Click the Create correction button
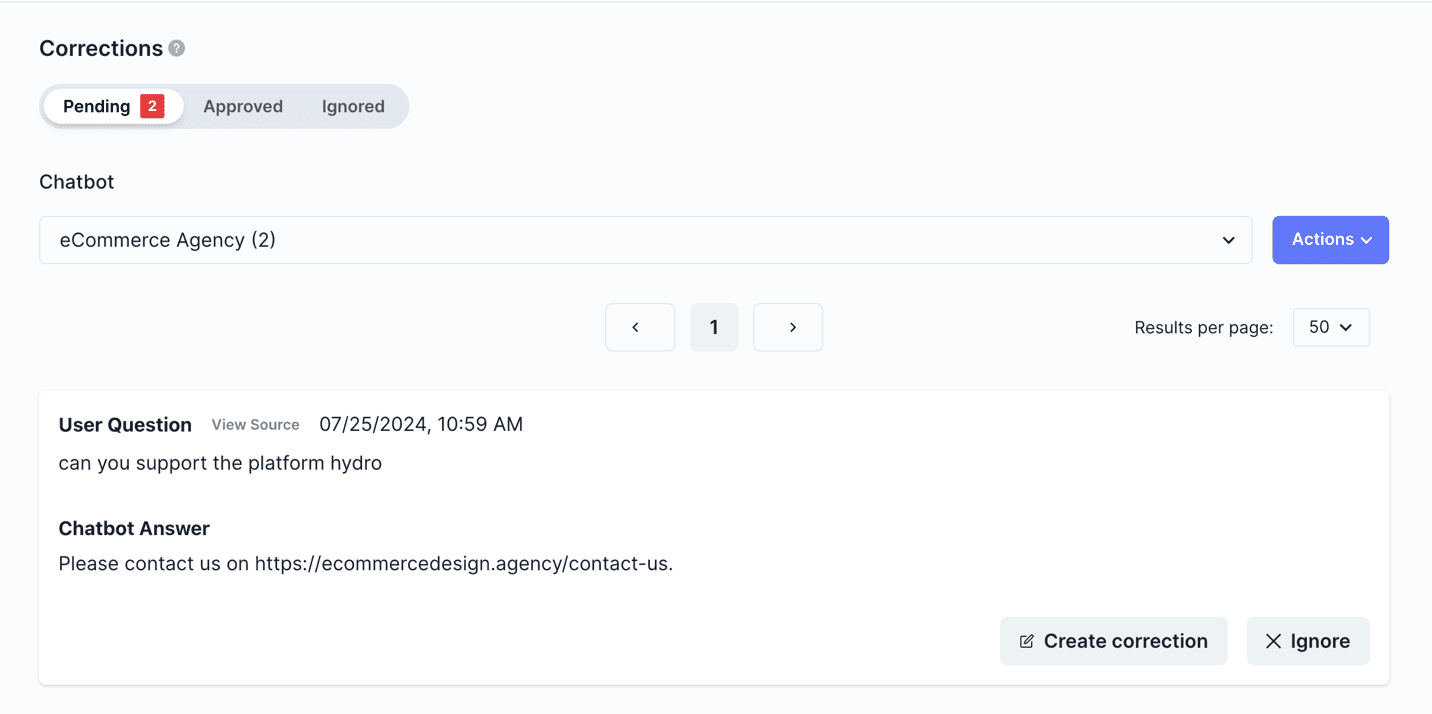This screenshot has height=714, width=1432. (x=1113, y=641)
